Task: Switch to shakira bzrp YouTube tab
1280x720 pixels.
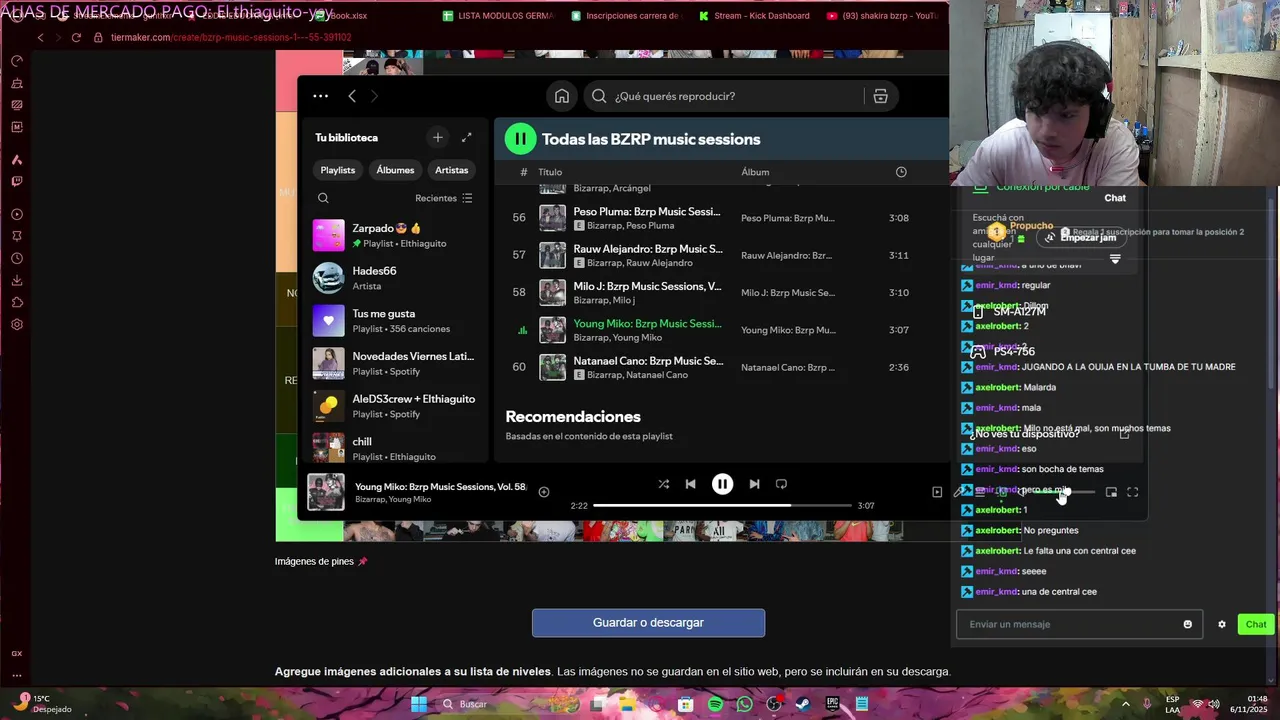Action: point(882,16)
